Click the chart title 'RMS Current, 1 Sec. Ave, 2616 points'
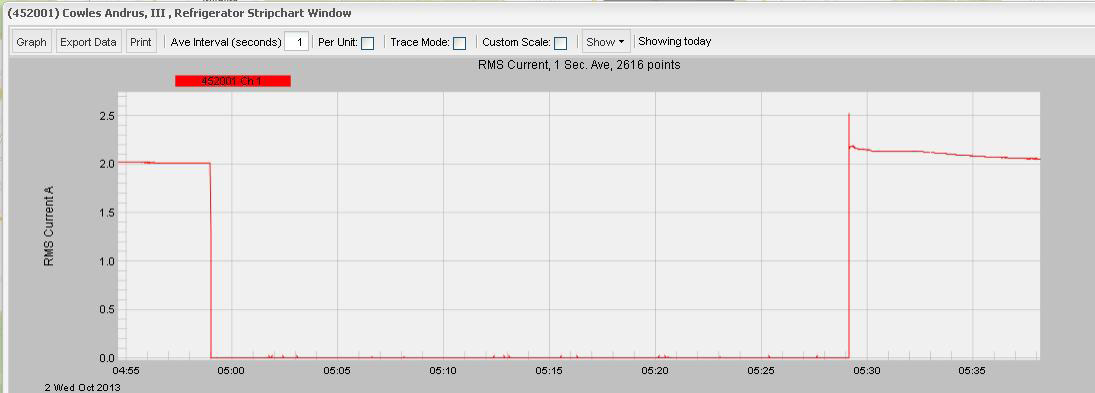1095x393 pixels. (579, 65)
